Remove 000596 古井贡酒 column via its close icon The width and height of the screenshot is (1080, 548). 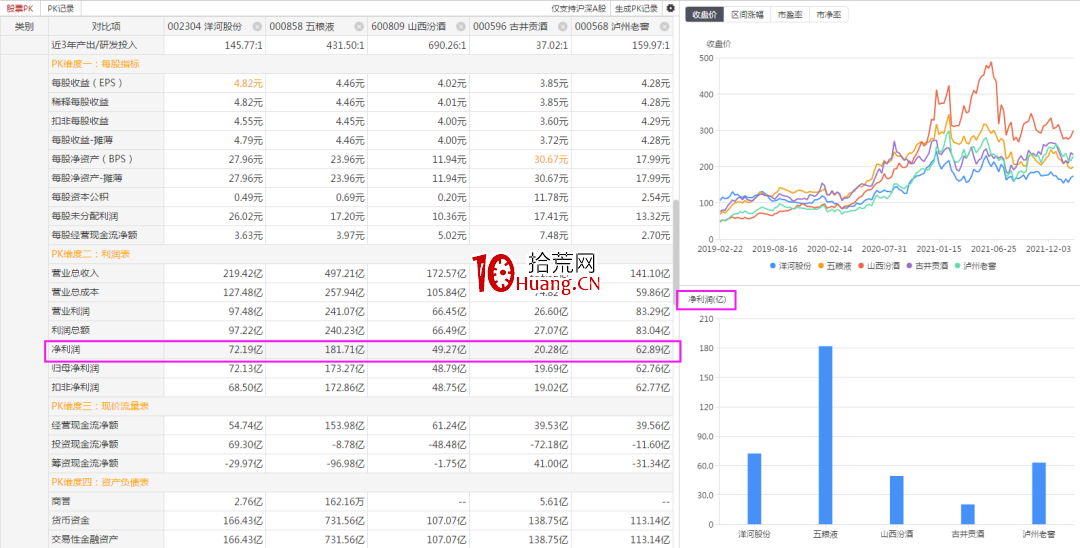click(x=563, y=27)
